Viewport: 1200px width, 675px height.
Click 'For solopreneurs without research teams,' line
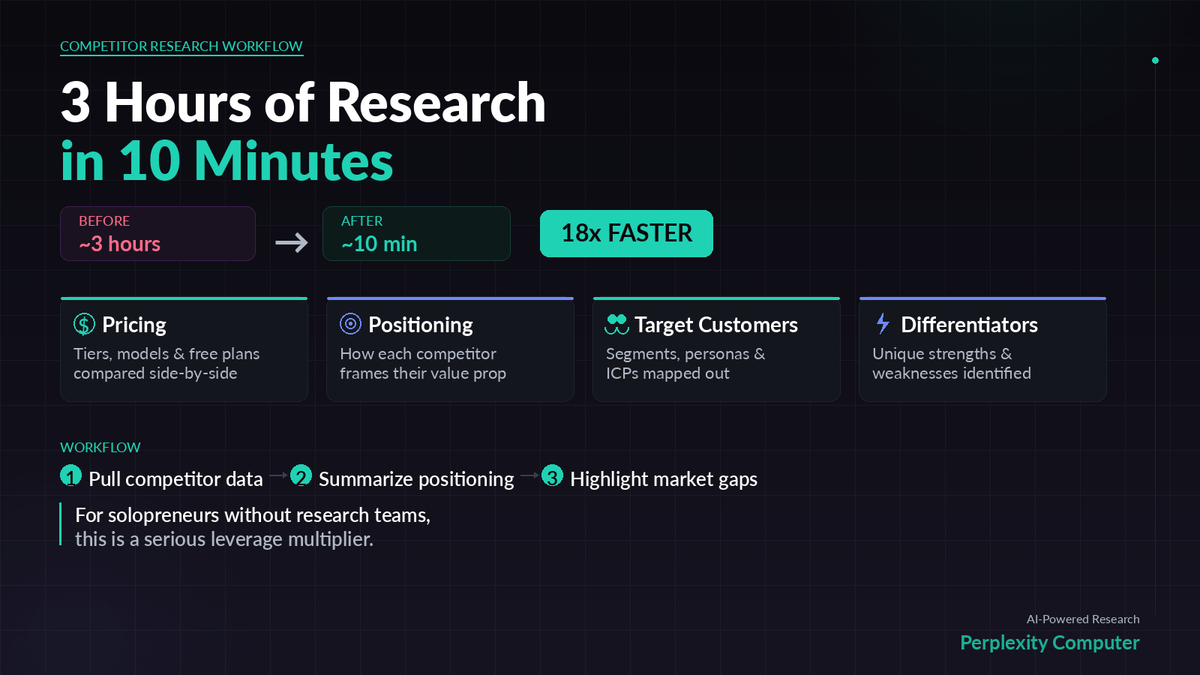(253, 517)
